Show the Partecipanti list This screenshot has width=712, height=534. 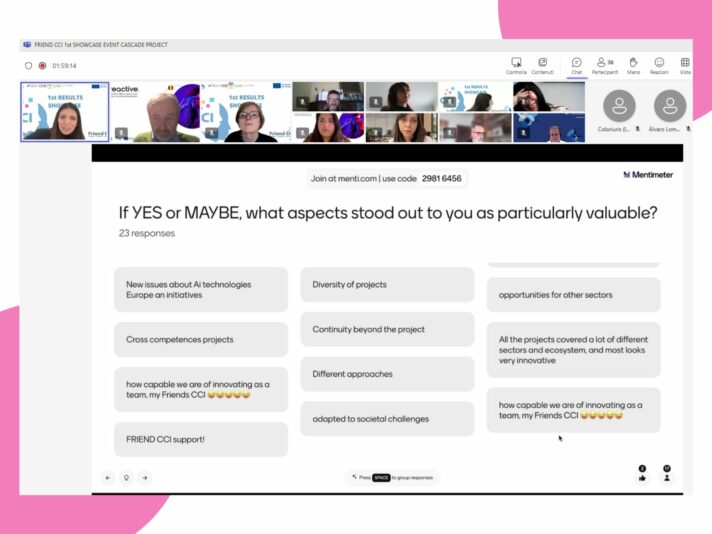pyautogui.click(x=604, y=65)
